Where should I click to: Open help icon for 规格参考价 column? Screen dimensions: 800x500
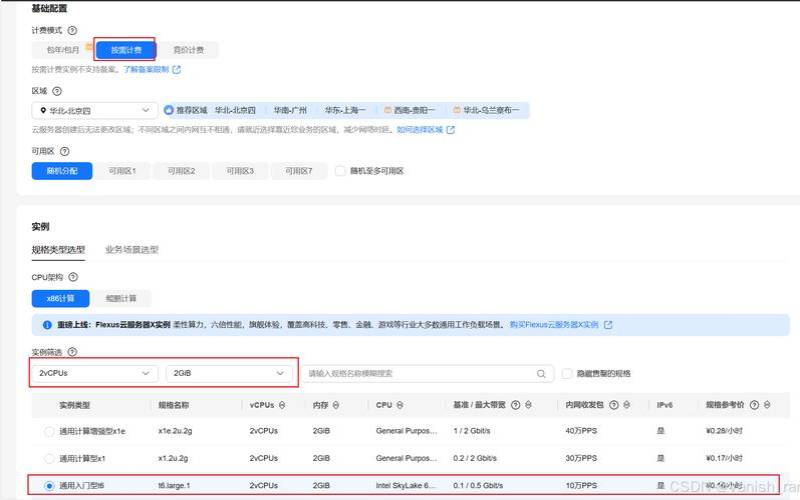tap(754, 405)
